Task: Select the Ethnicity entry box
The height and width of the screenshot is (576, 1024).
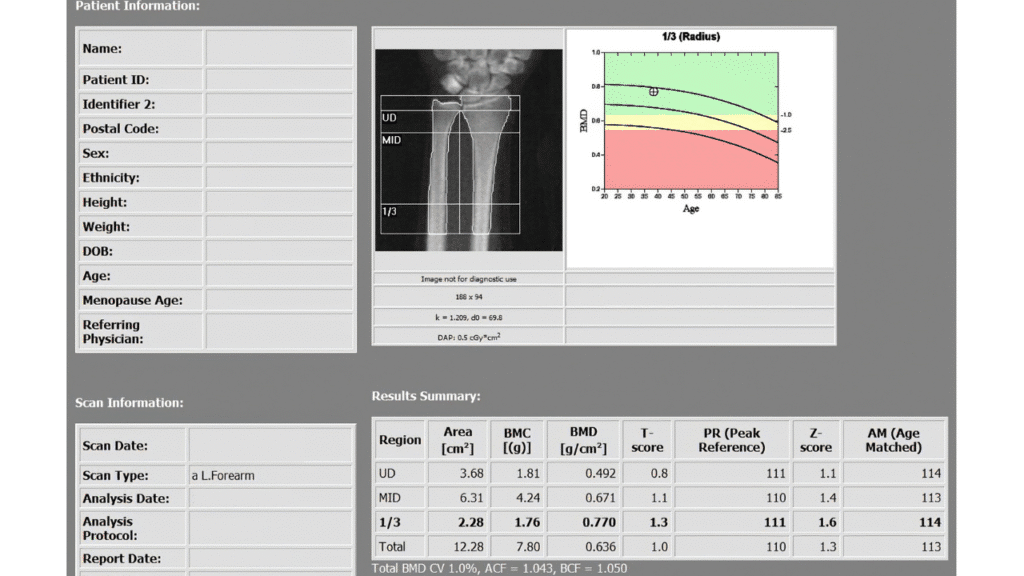Action: click(280, 177)
